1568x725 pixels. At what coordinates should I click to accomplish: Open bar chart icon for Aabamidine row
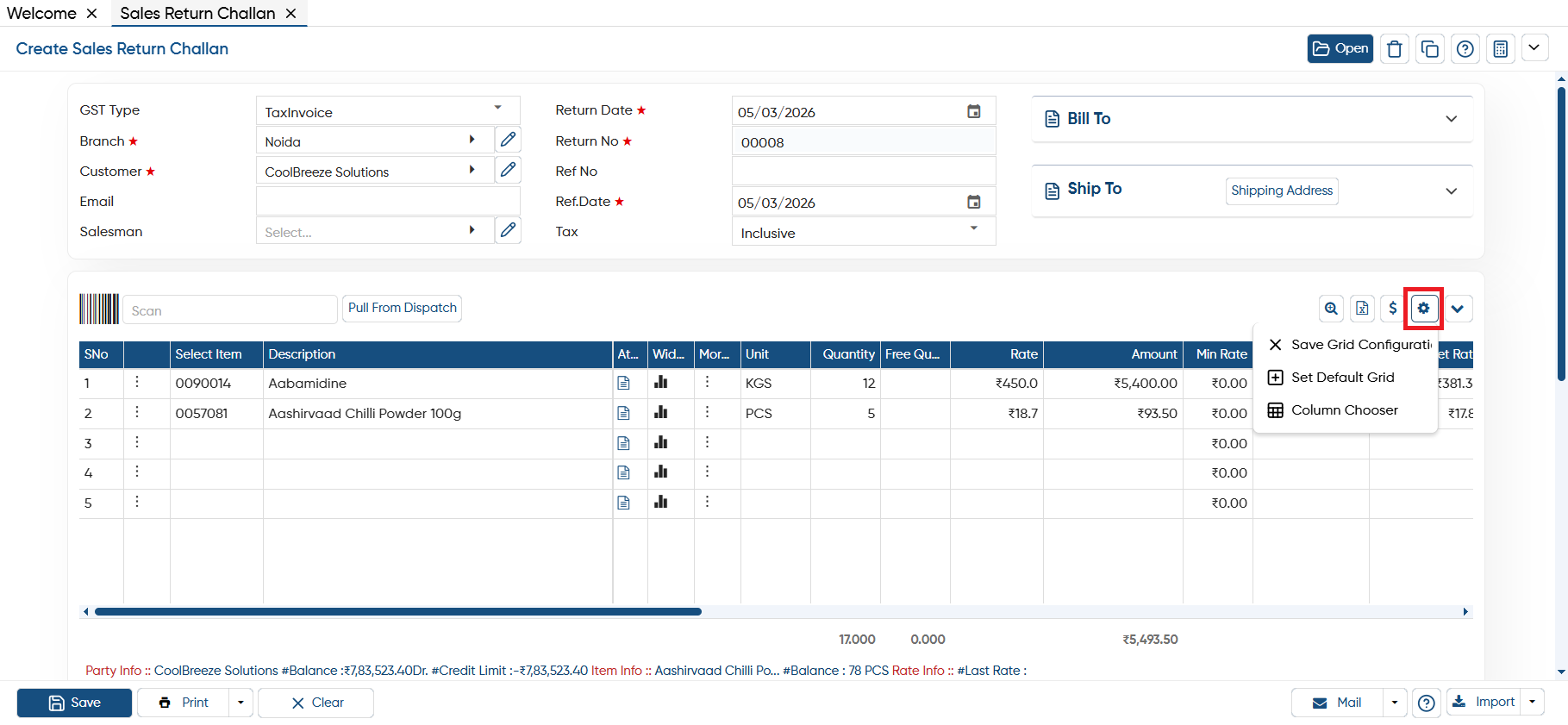[x=660, y=382]
